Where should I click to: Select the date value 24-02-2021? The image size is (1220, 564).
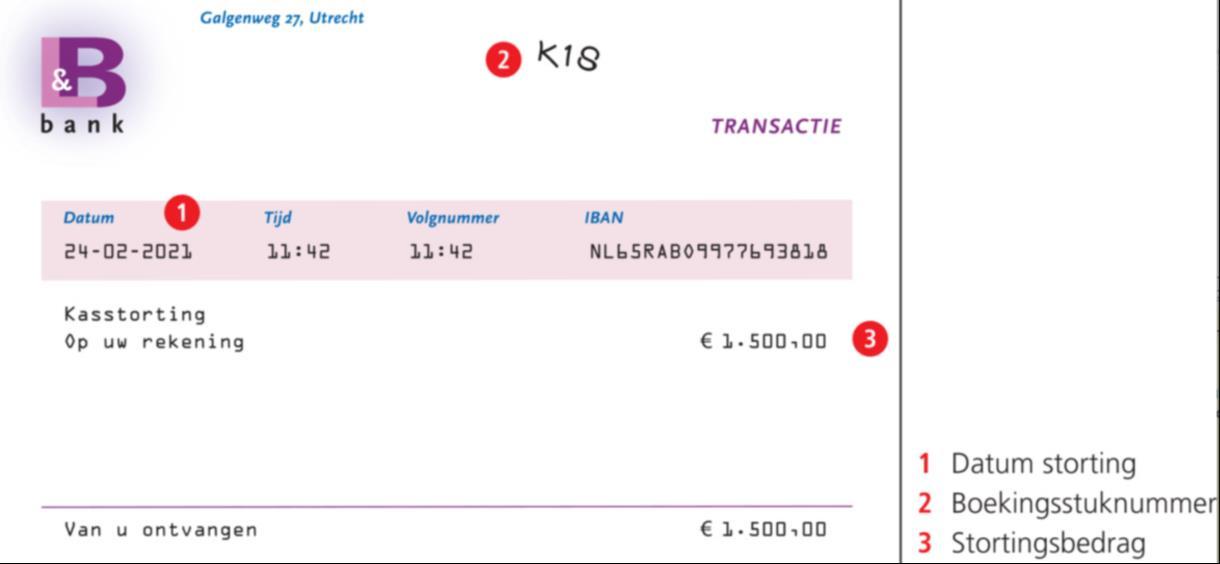click(x=128, y=251)
